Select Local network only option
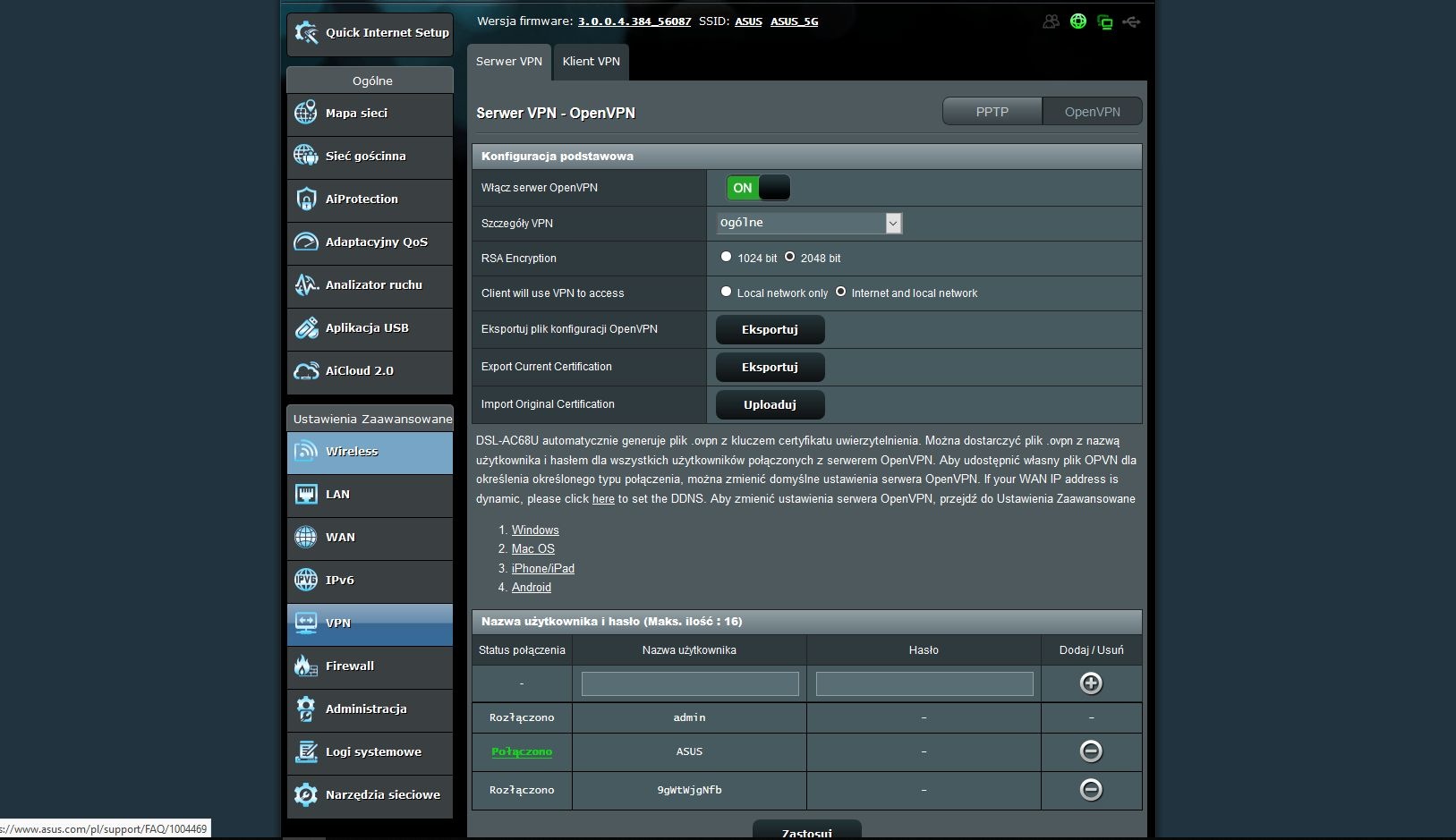The image size is (1456, 840). pyautogui.click(x=727, y=292)
